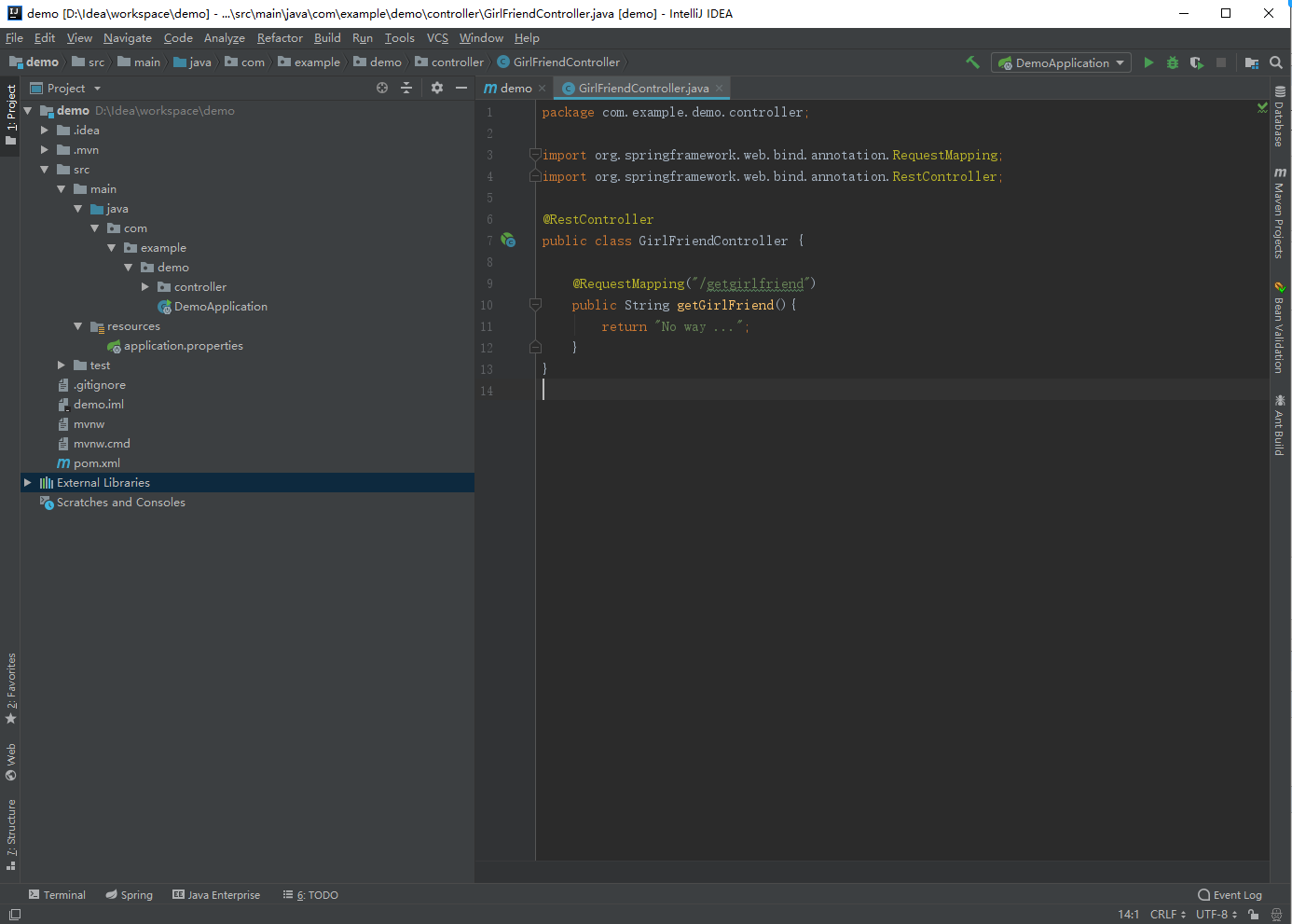
Task: Open the Ant Build side panel
Action: pyautogui.click(x=1280, y=425)
